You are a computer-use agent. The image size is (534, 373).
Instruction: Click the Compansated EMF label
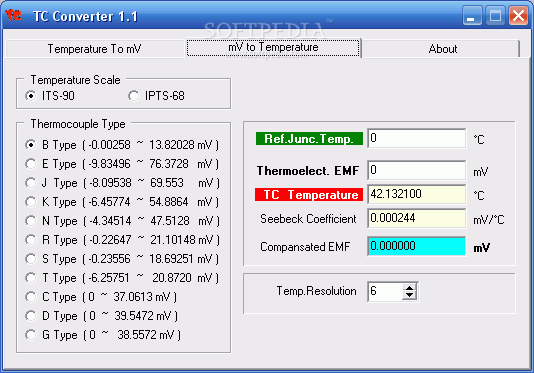[305, 247]
